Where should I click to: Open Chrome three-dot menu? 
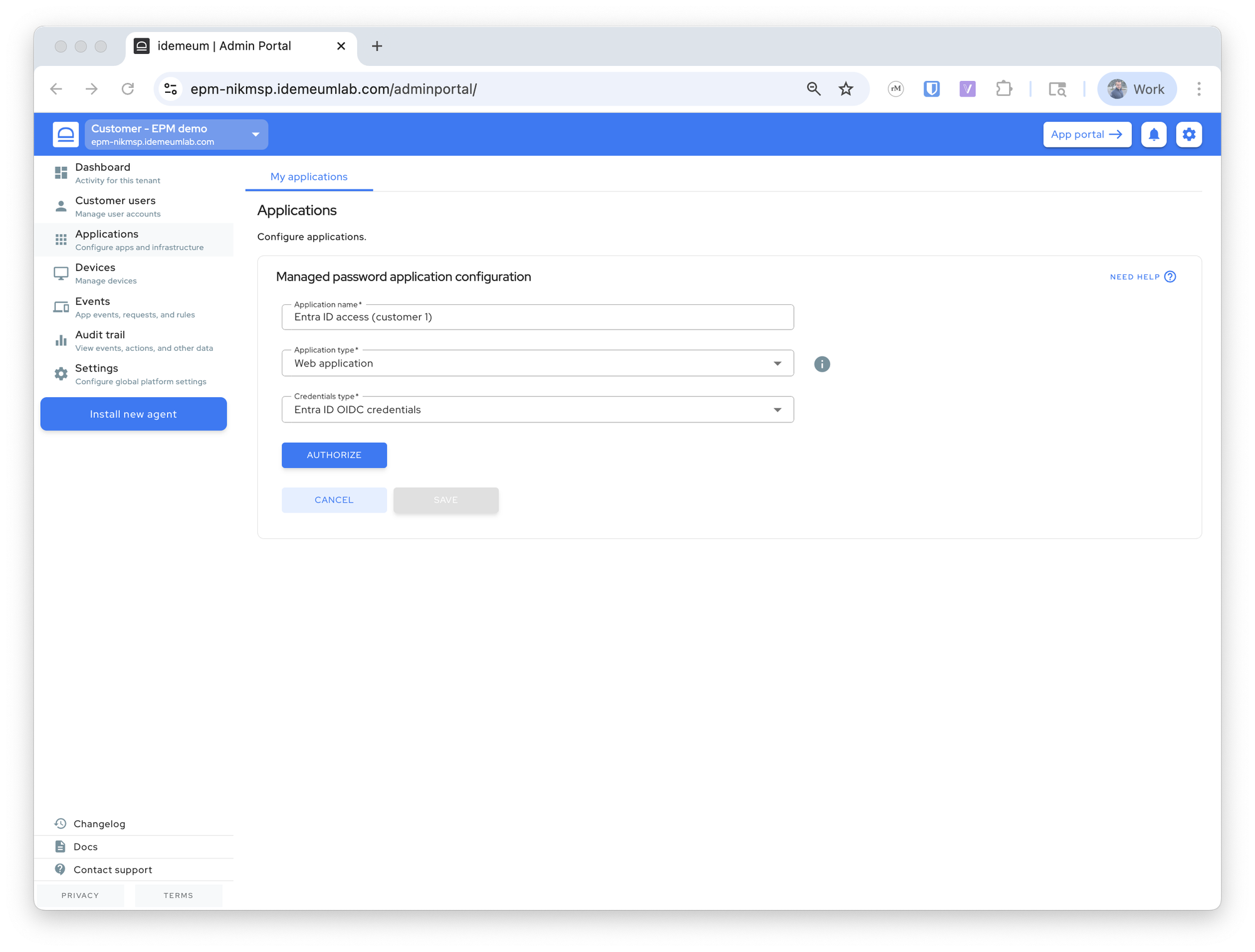[1199, 89]
